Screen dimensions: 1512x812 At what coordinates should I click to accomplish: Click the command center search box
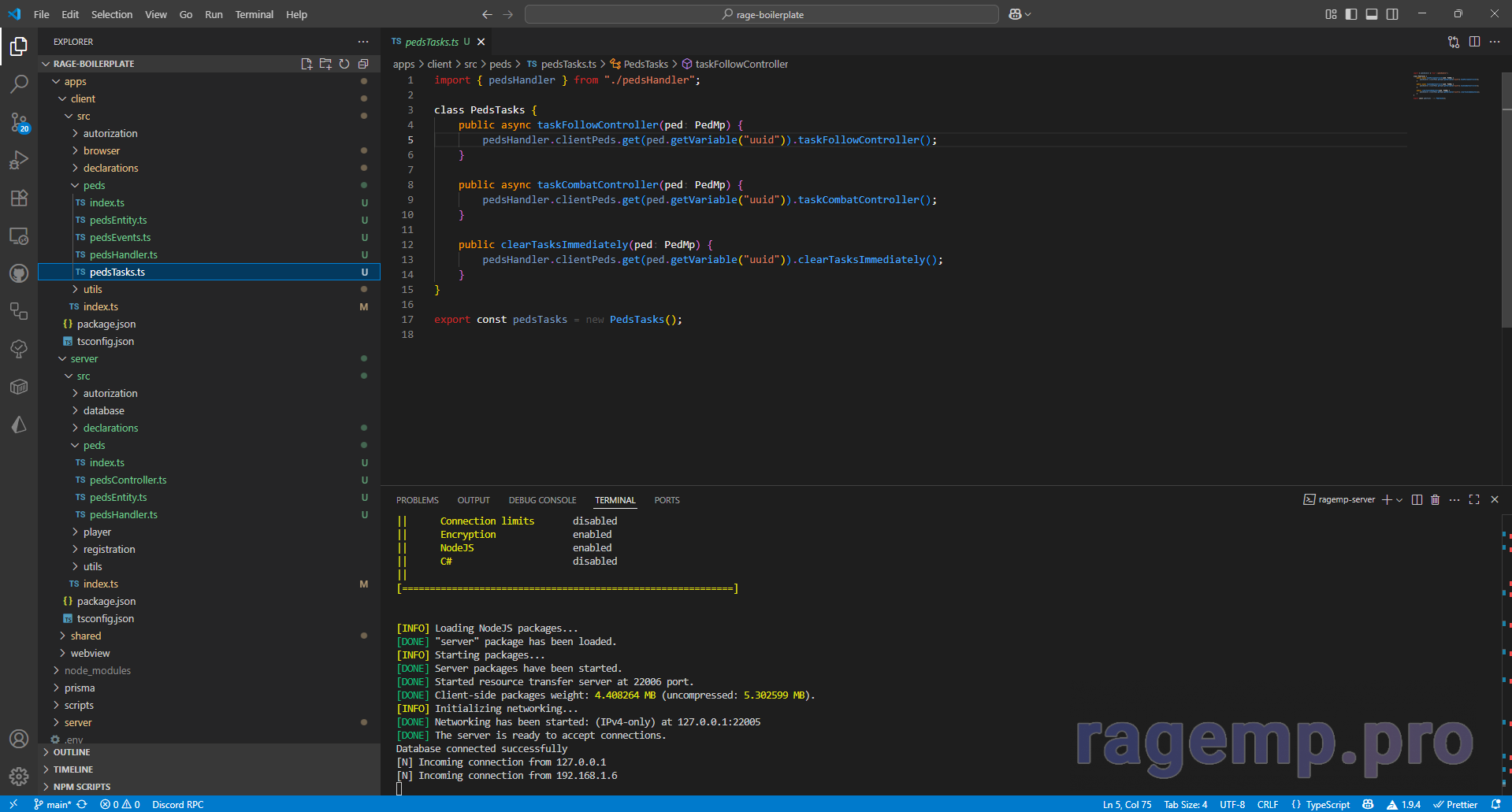762,14
